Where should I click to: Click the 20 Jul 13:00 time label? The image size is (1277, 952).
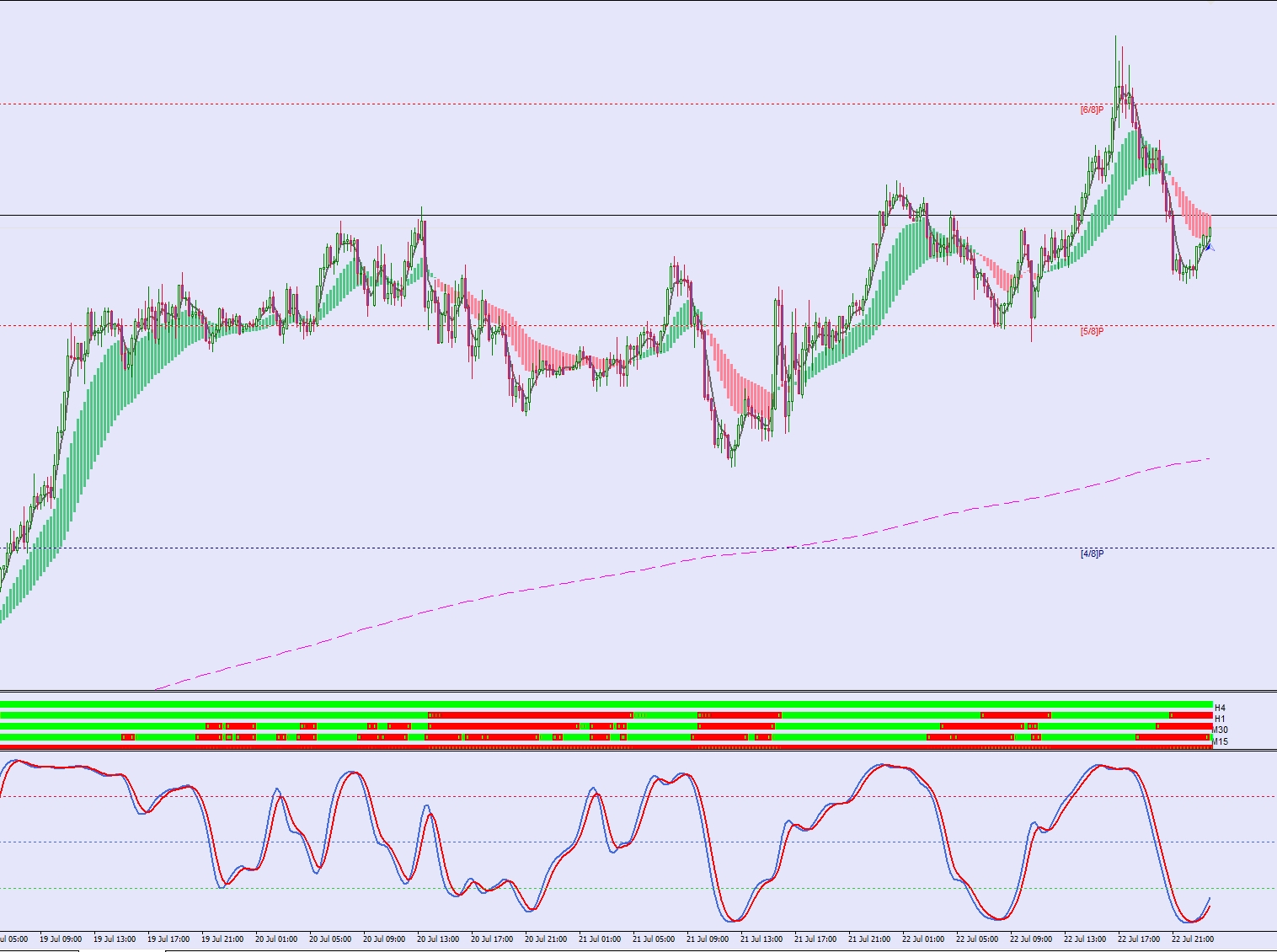click(x=438, y=939)
